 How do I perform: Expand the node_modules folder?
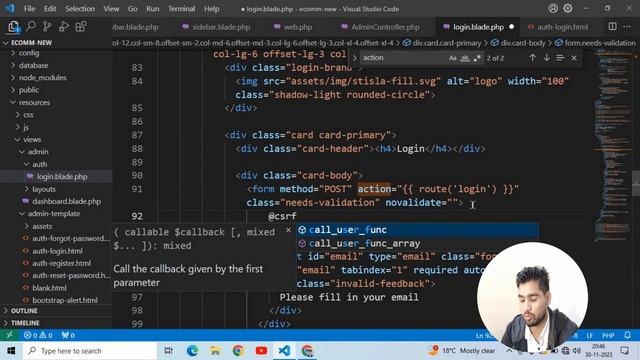[56, 77]
